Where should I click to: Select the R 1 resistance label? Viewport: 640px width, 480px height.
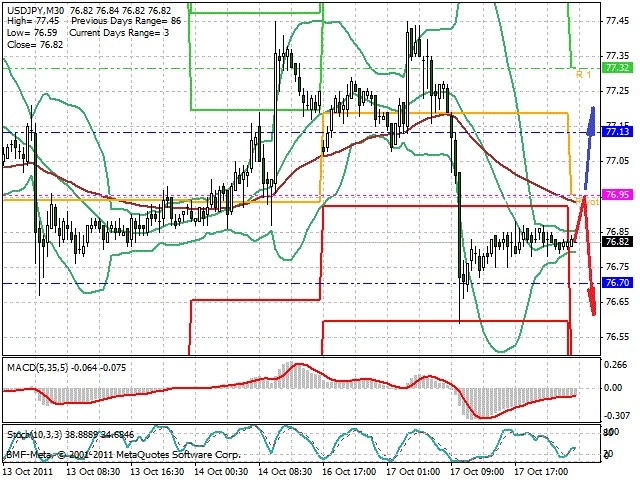(x=583, y=75)
